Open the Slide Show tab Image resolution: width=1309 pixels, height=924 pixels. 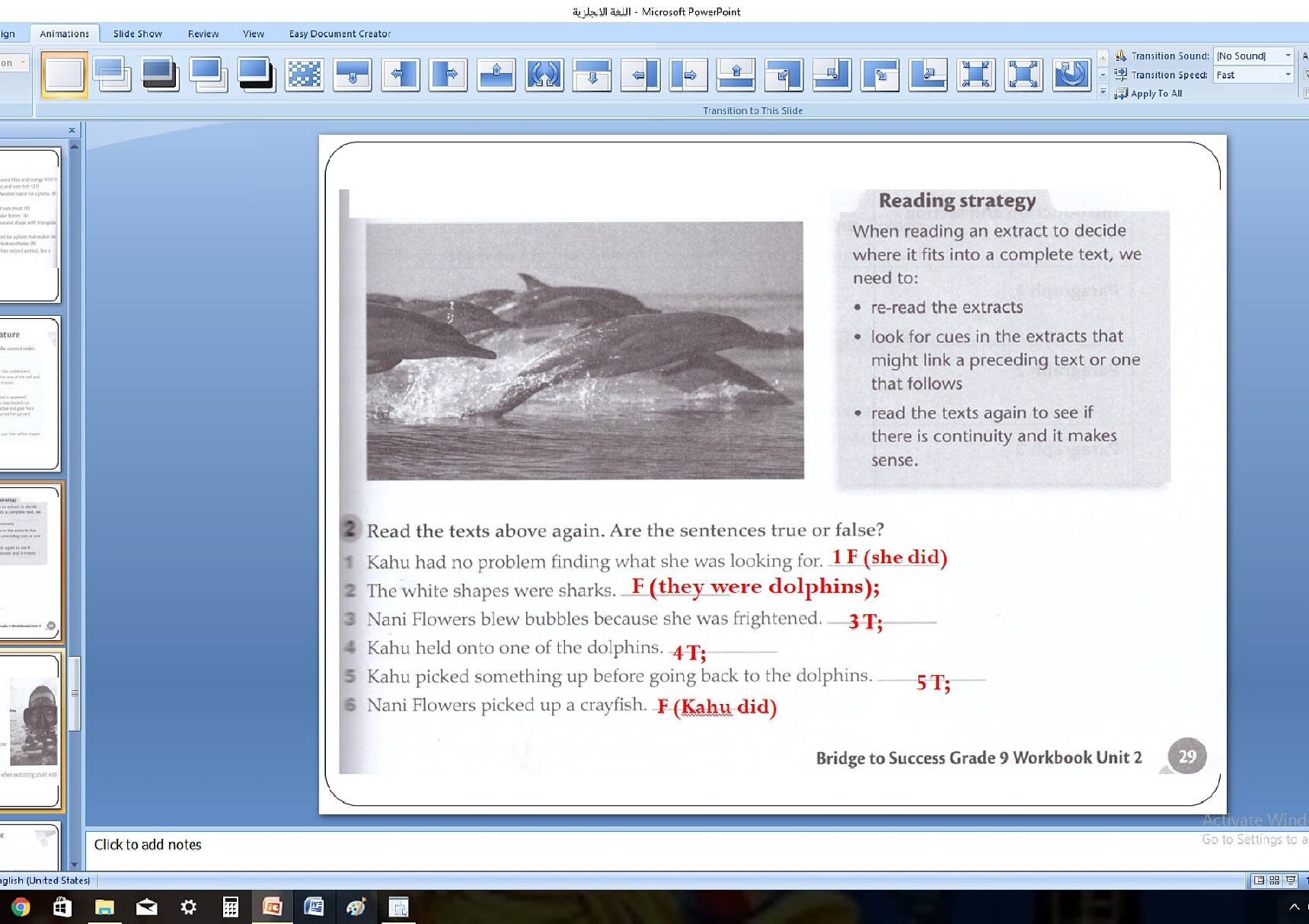point(137,33)
